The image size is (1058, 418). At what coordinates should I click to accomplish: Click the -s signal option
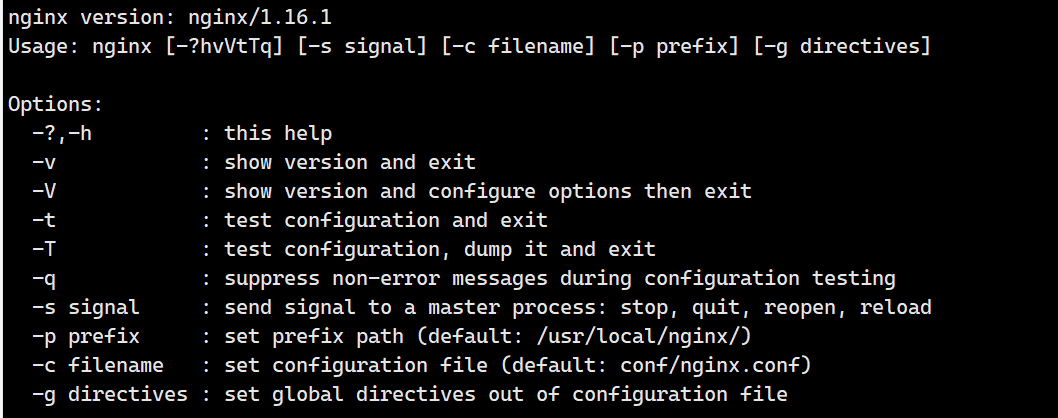[x=86, y=308]
